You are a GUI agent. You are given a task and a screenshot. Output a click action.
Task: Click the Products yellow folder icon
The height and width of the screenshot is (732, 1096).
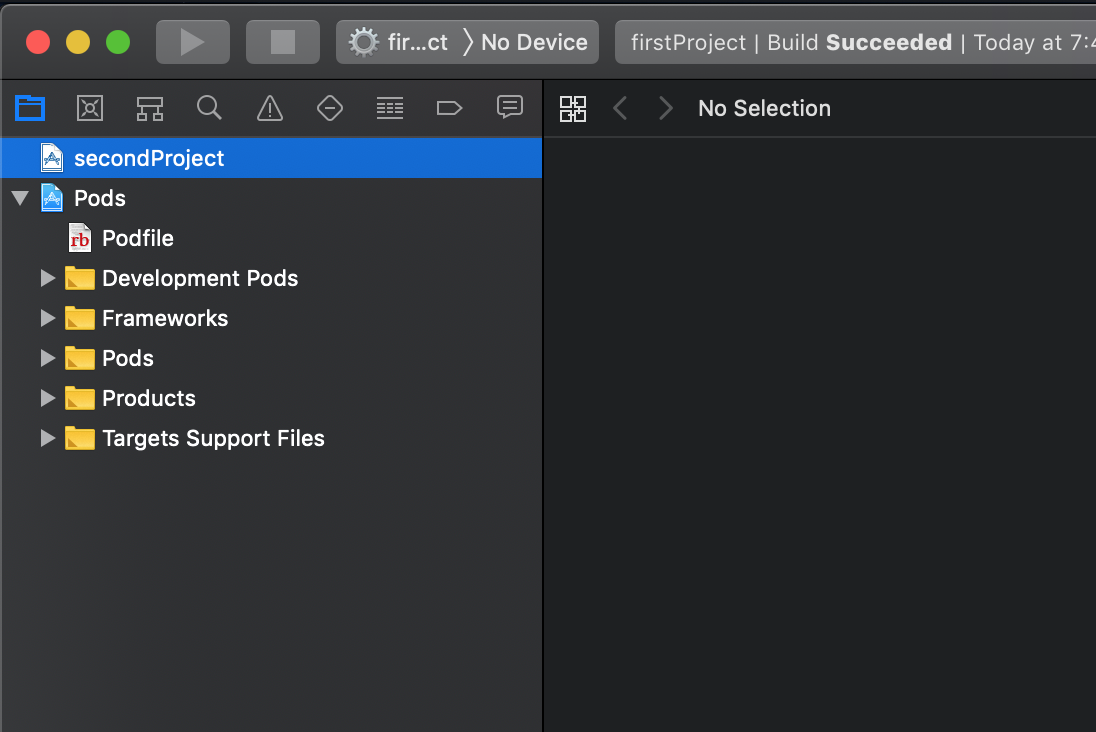pos(80,398)
